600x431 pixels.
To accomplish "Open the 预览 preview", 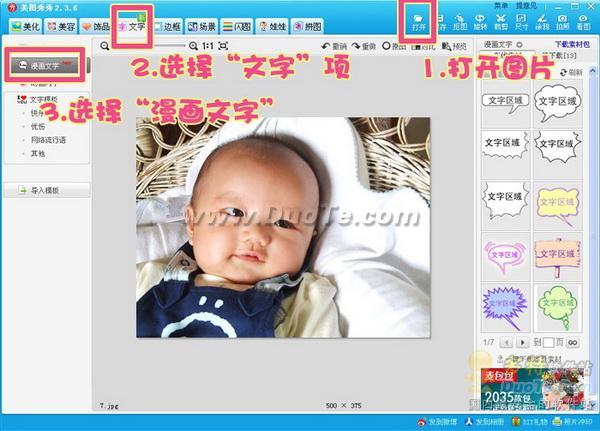I will pos(454,46).
